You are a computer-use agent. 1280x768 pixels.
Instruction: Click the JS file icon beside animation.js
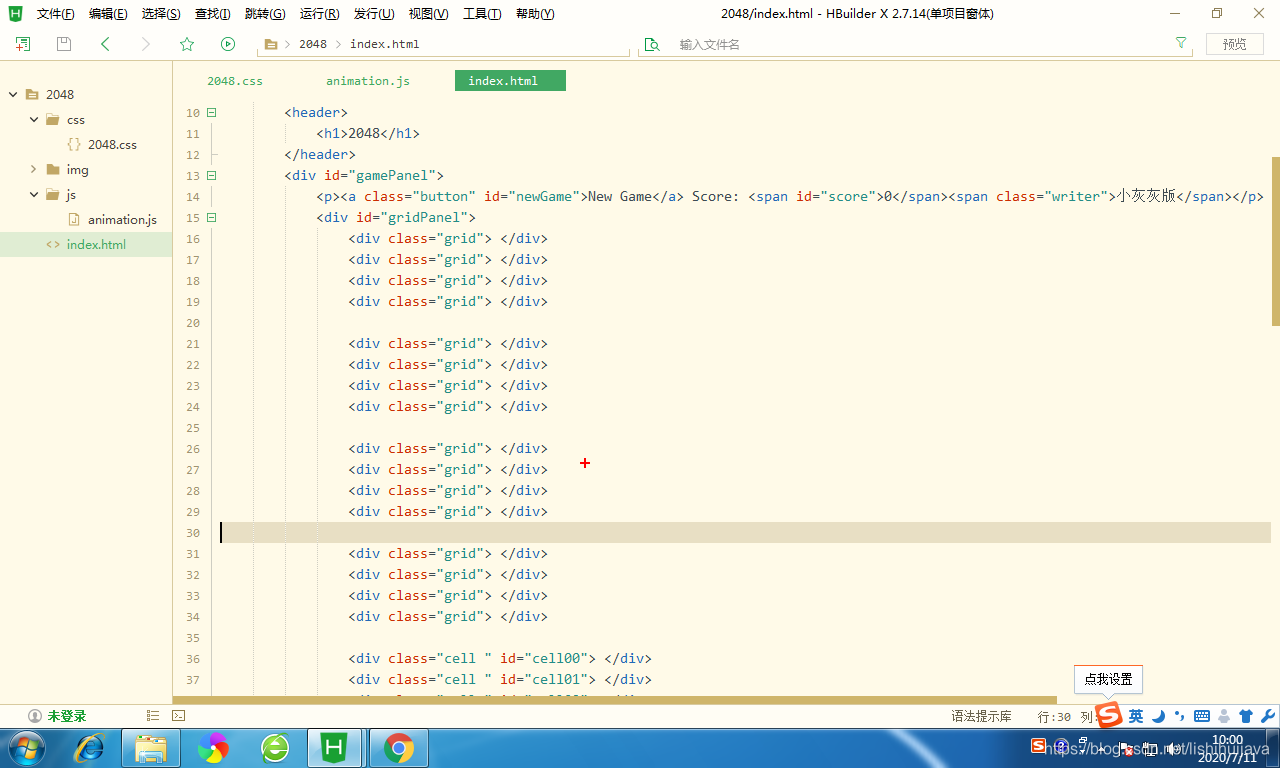click(74, 219)
